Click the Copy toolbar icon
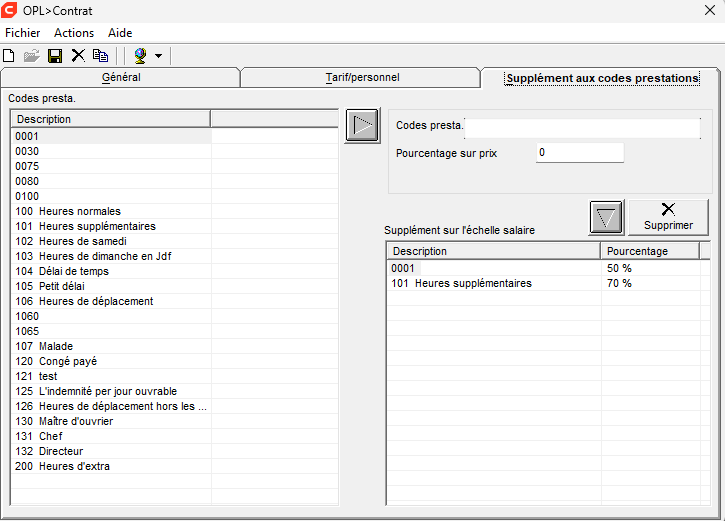725x521 pixels. point(100,56)
